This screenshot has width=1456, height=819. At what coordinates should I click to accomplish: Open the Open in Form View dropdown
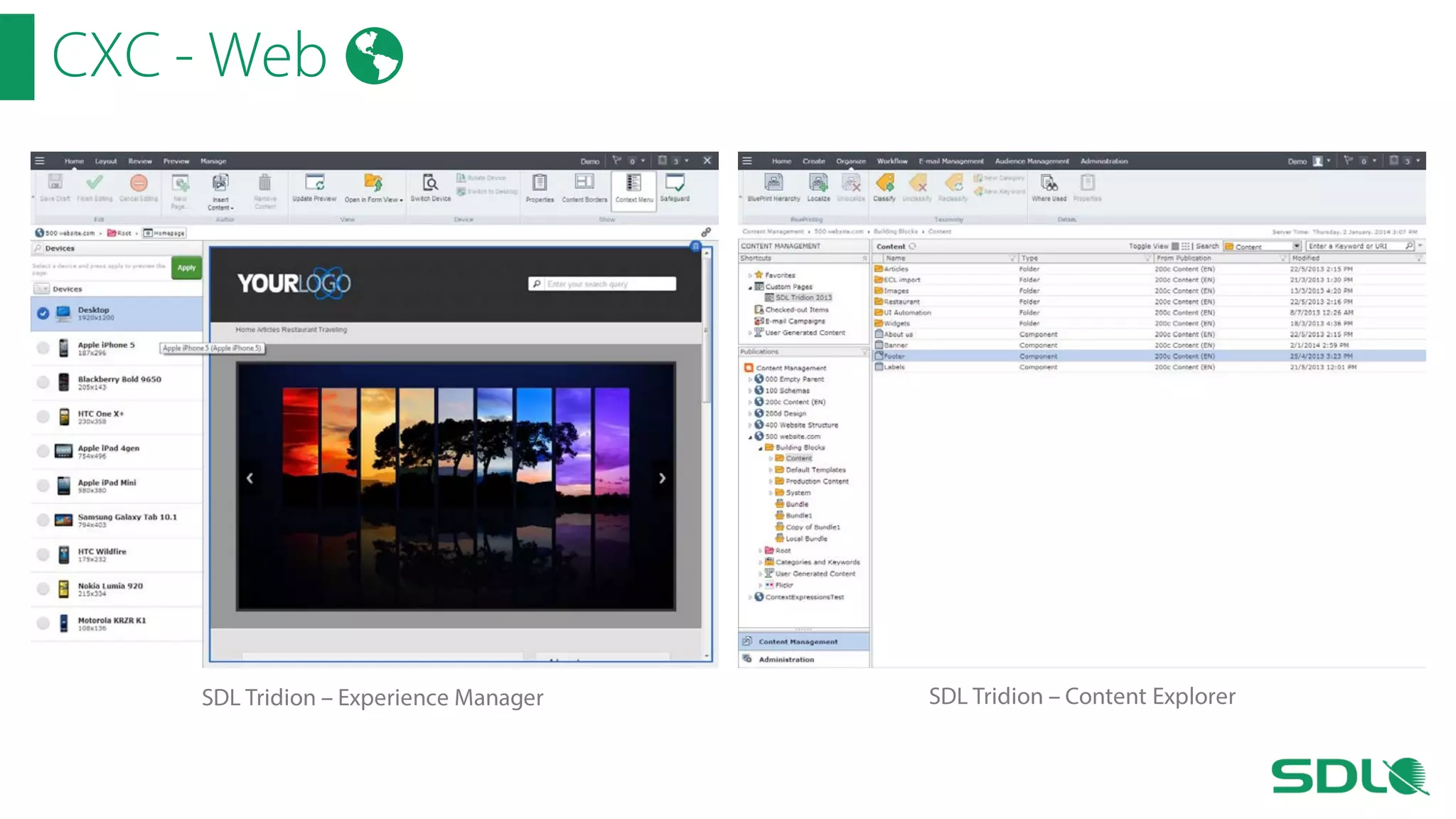[x=374, y=200]
